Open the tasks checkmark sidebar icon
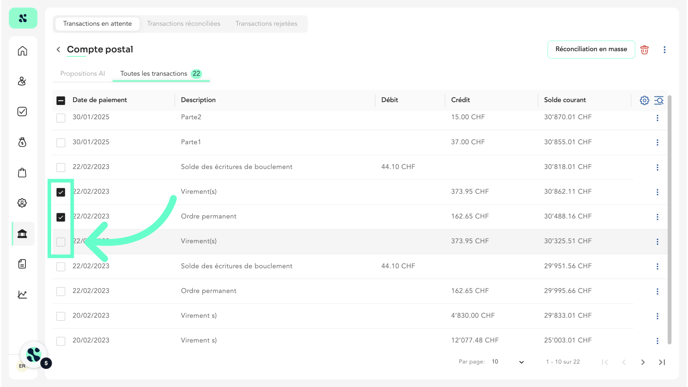The width and height of the screenshot is (688, 387). pos(22,111)
